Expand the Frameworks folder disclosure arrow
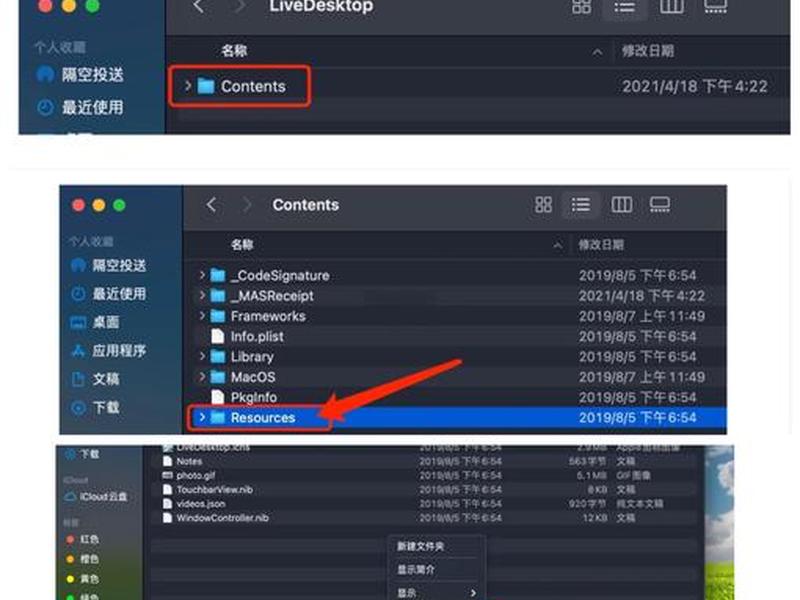This screenshot has height=600, width=800. [202, 316]
